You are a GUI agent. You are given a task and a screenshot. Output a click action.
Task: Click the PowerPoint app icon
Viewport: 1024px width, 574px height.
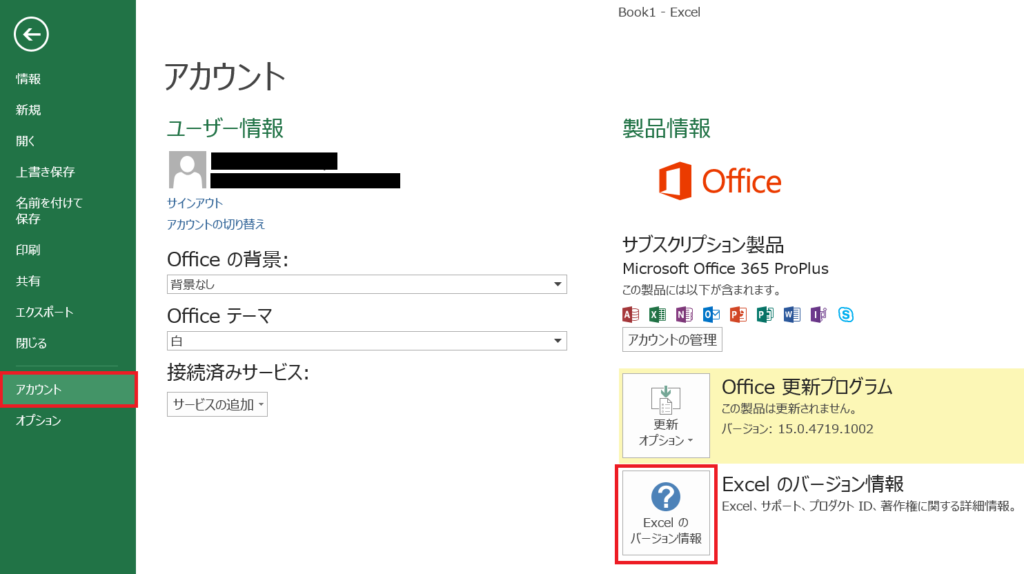pyautogui.click(x=738, y=315)
